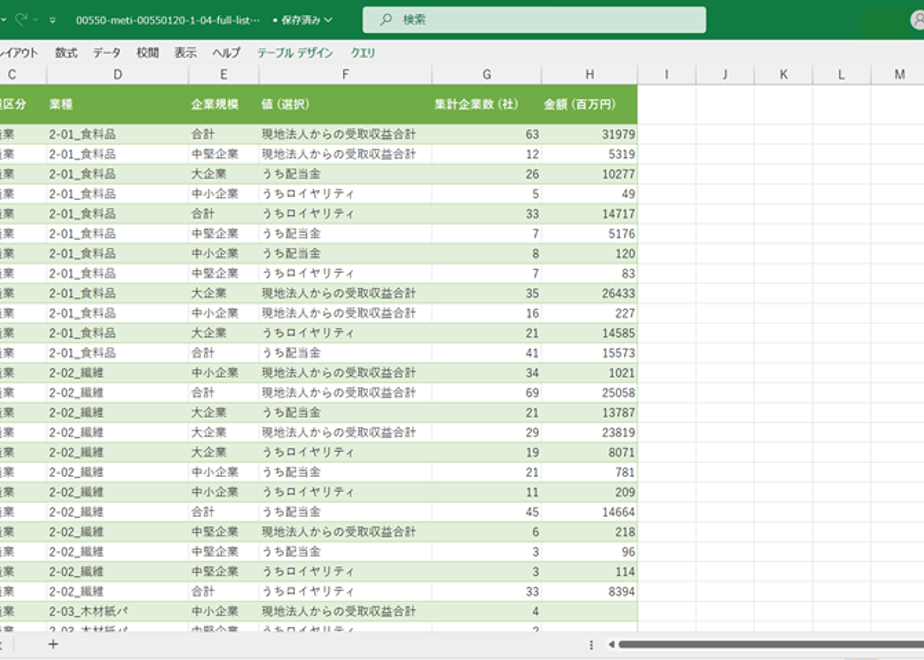The image size is (924, 660).
Task: Click the cell showing 25058
Action: pyautogui.click(x=589, y=393)
